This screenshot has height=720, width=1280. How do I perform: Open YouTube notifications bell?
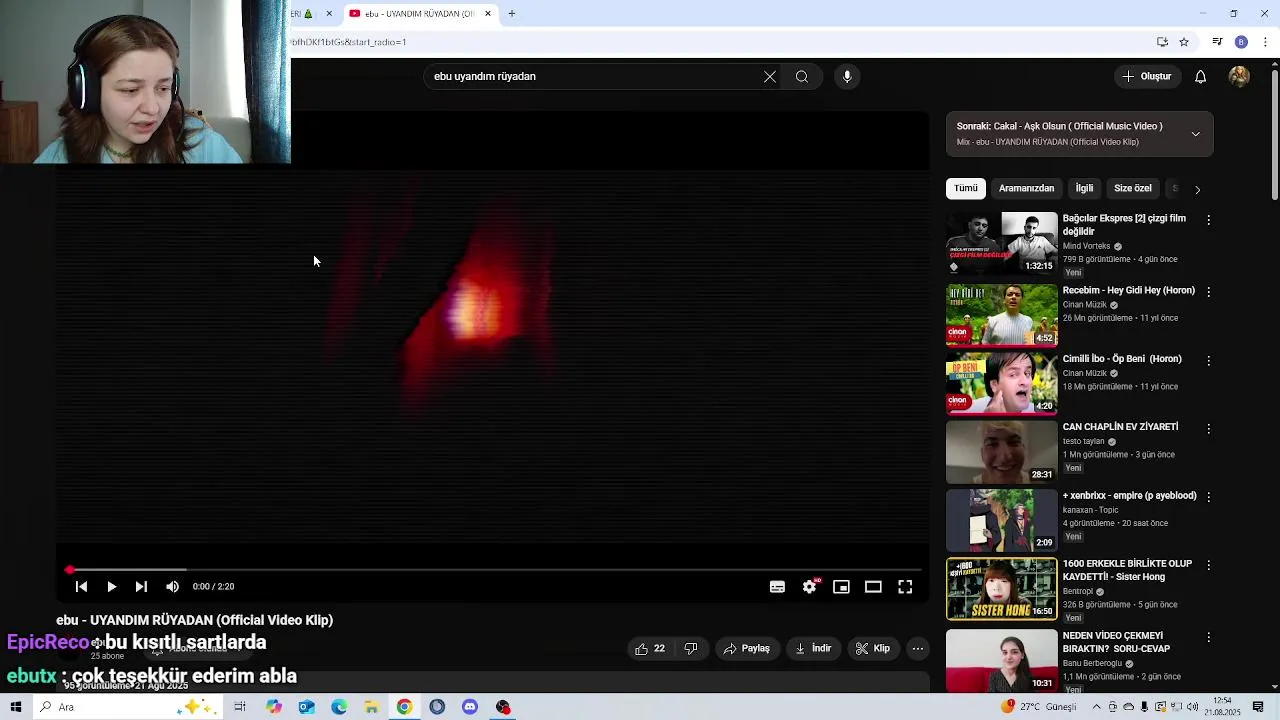point(1201,77)
